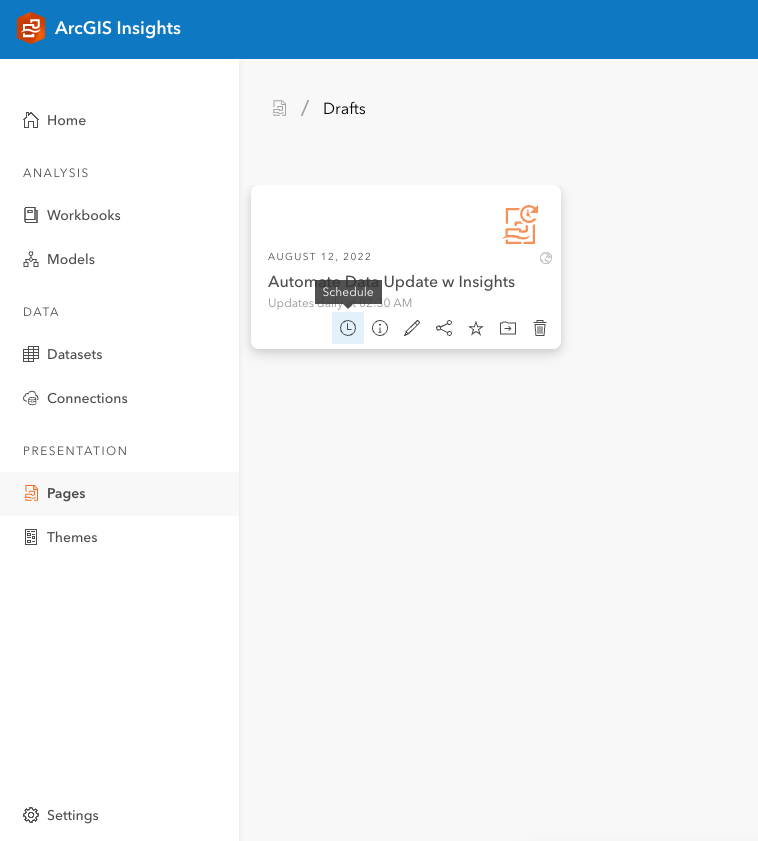Move the page using the folder icon
Screen dimensions: 758x841
[x=507, y=327]
